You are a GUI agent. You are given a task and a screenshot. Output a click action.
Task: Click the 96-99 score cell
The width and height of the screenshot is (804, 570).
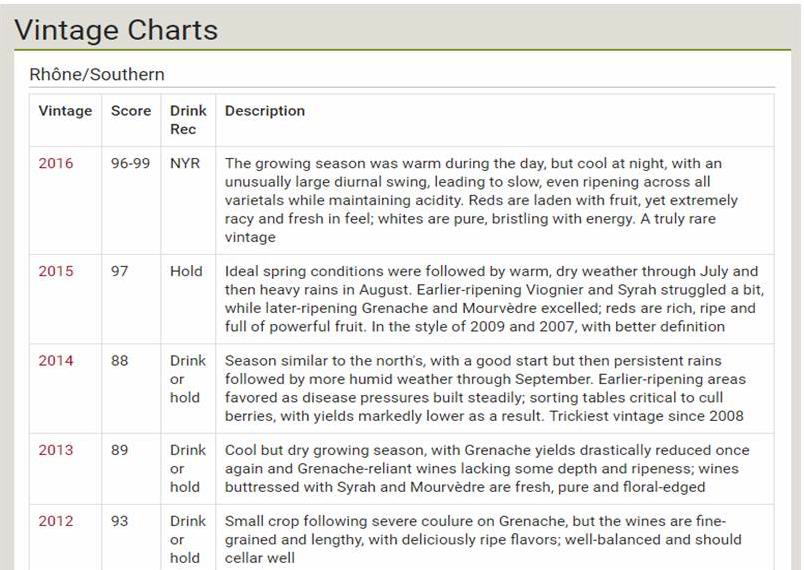[130, 164]
